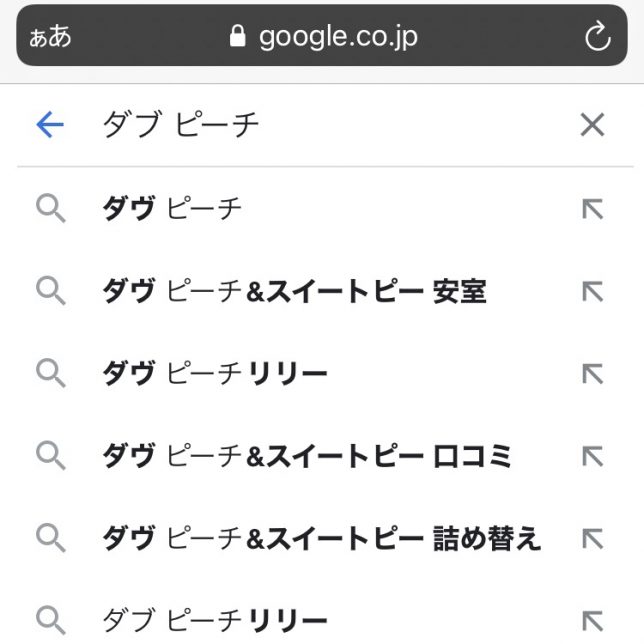Tap the blue back arrow

point(49,124)
